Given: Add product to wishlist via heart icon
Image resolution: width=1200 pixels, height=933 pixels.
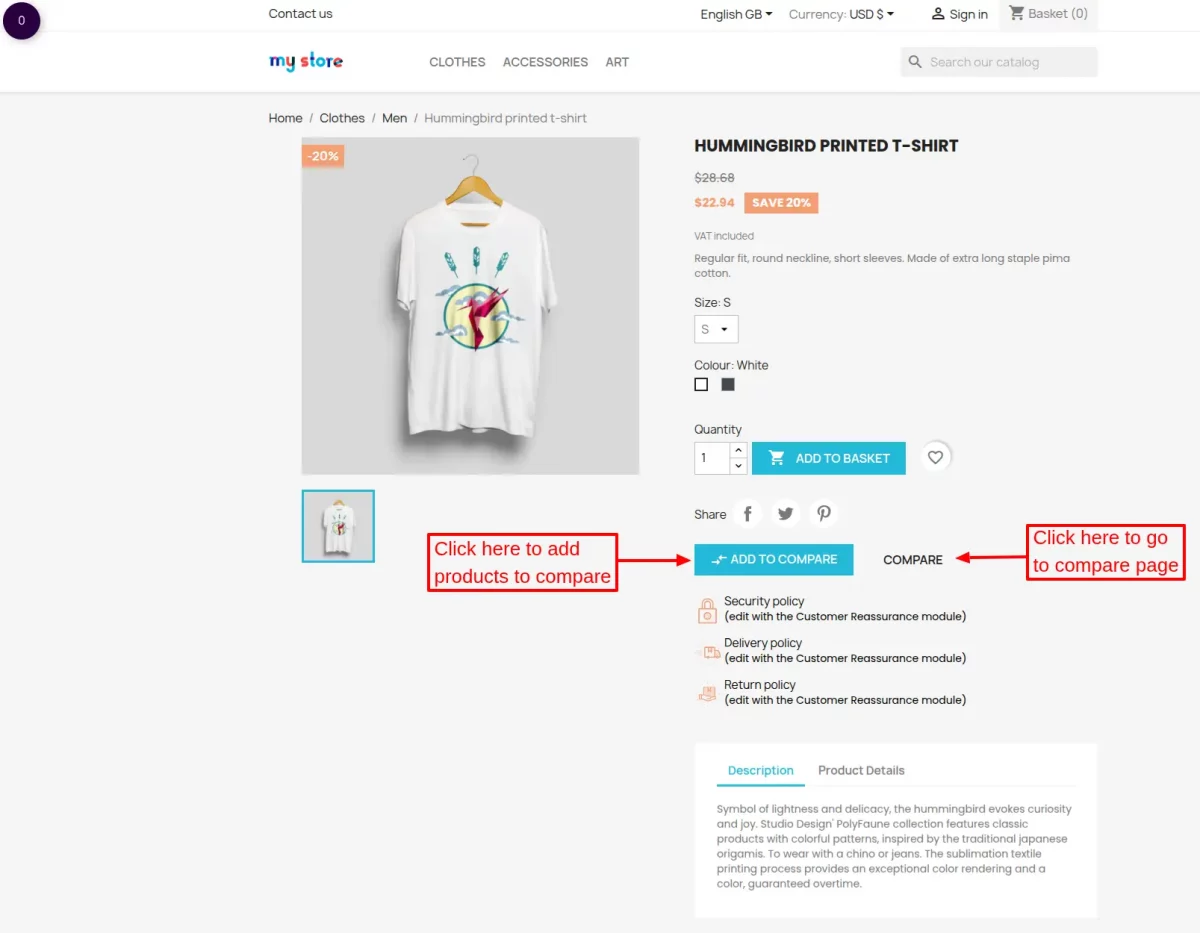Looking at the screenshot, I should [935, 457].
